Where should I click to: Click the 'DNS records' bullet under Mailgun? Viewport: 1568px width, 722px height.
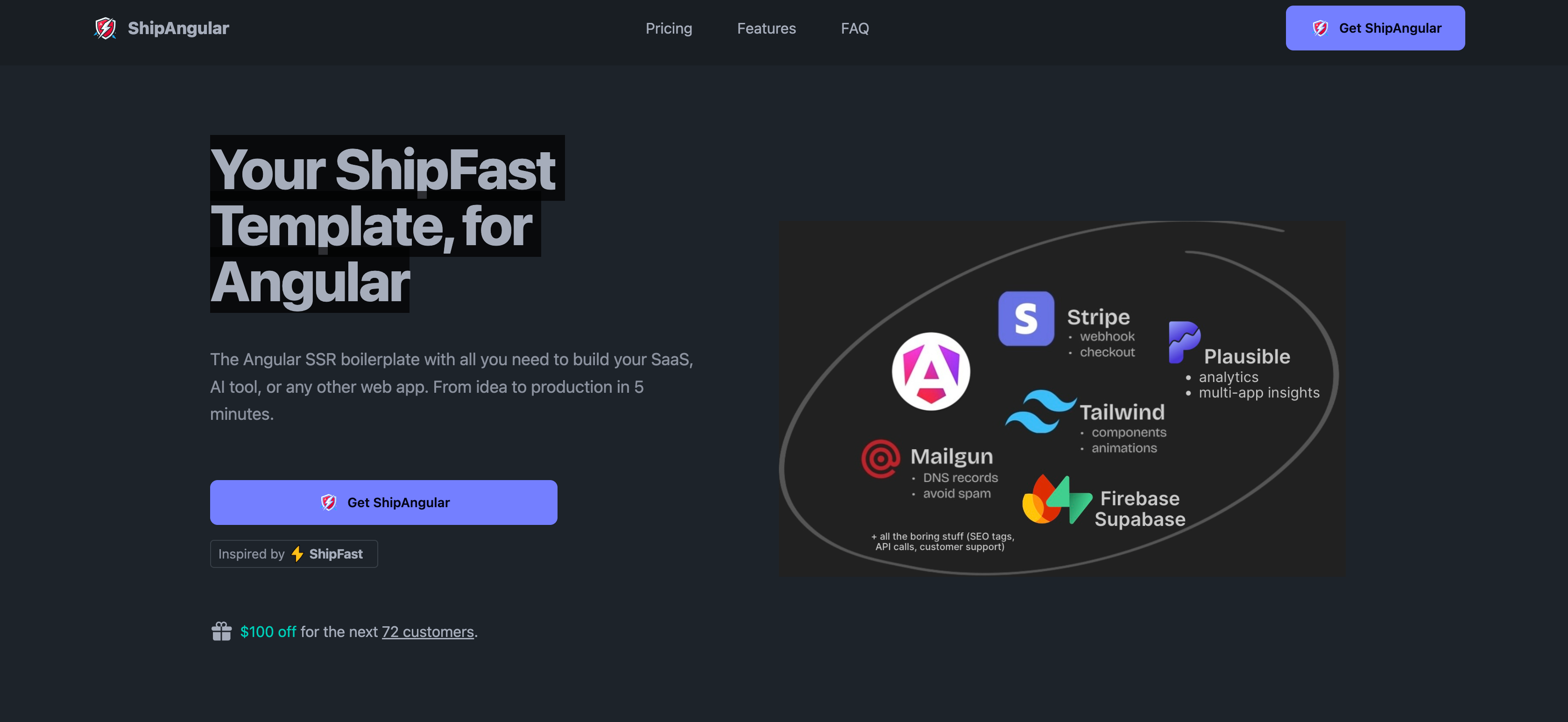pos(960,478)
